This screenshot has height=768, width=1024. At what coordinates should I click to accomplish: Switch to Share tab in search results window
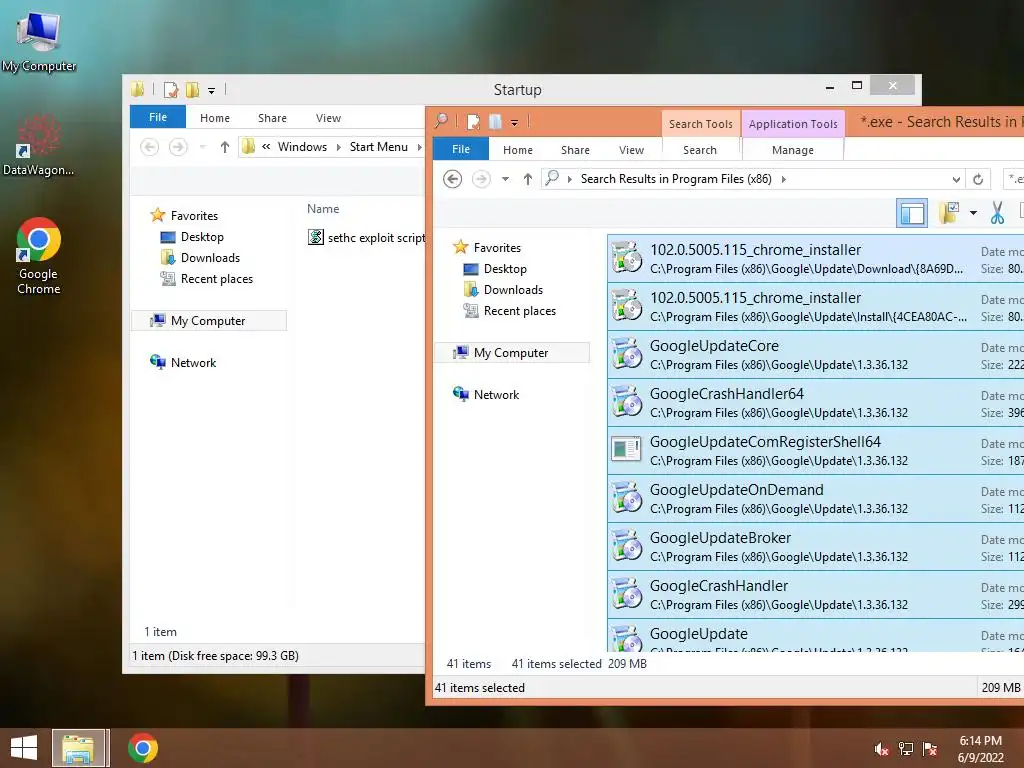click(x=575, y=150)
